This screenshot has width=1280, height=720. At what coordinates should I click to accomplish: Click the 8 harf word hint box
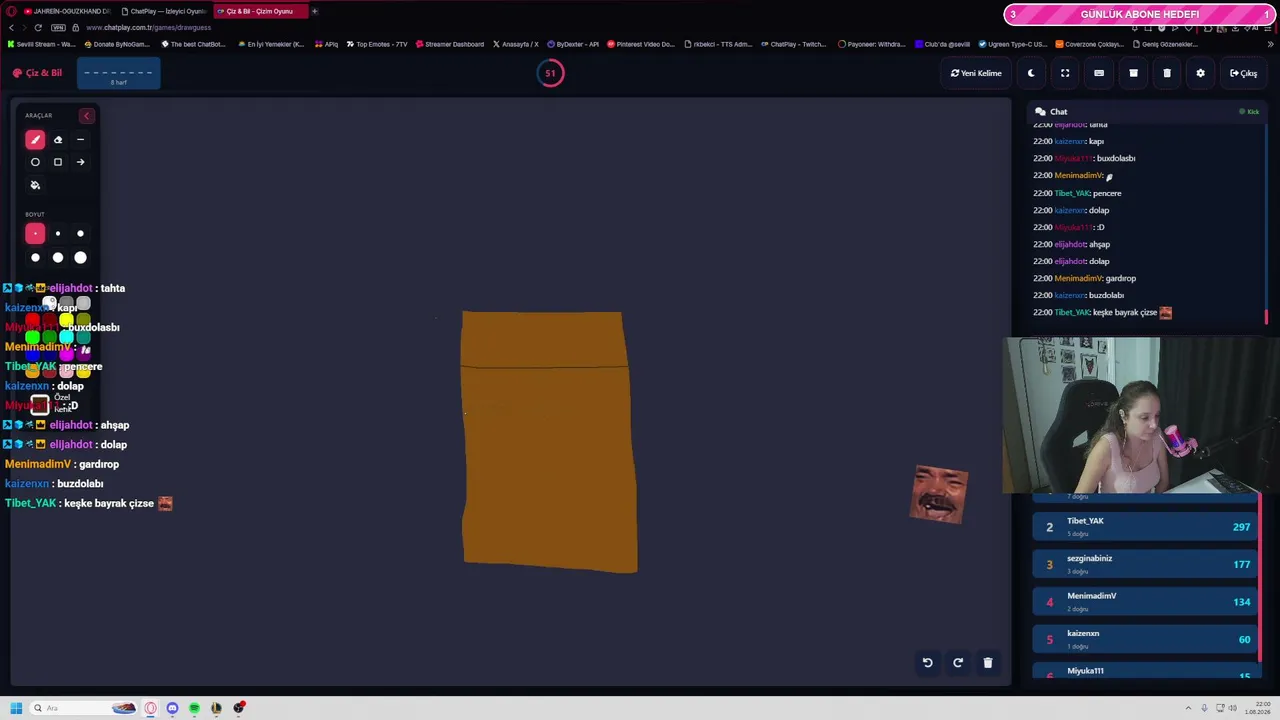coord(118,74)
